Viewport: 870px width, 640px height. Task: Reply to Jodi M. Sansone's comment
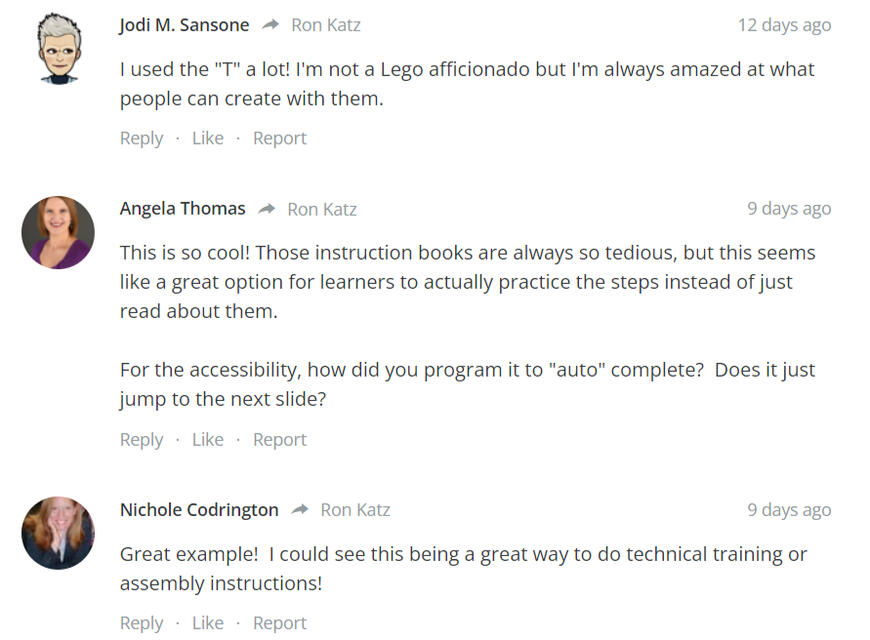(x=141, y=138)
